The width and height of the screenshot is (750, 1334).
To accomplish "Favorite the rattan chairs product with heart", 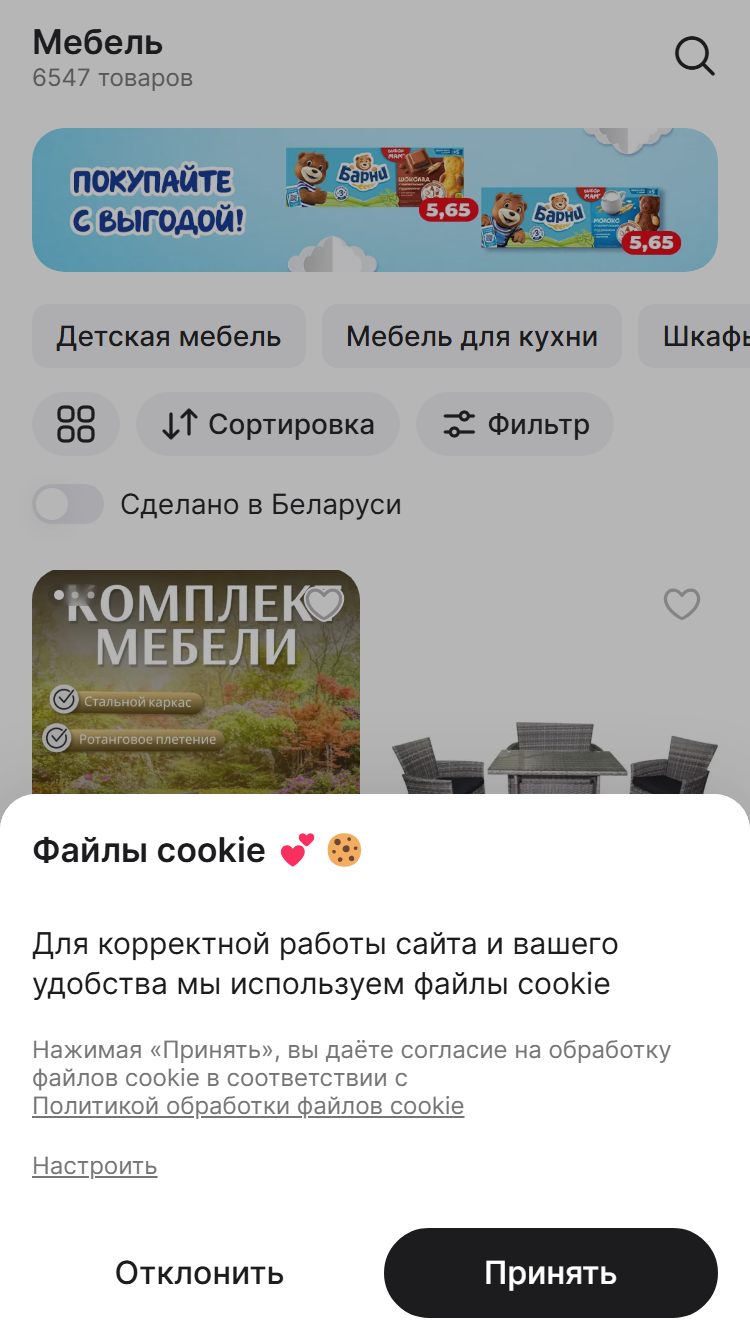I will point(682,604).
